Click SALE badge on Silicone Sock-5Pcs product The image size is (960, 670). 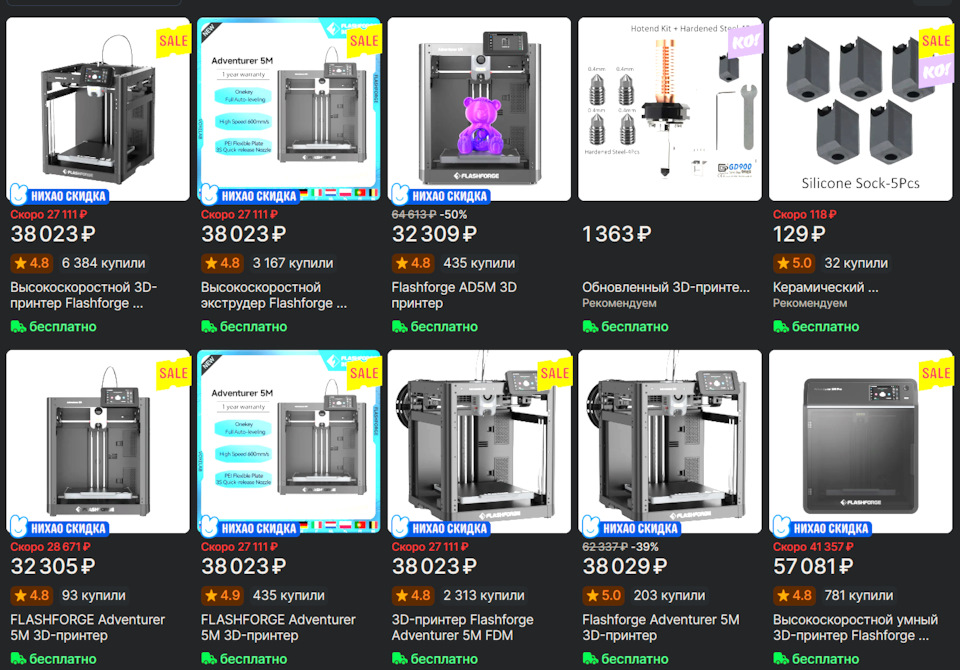click(936, 41)
